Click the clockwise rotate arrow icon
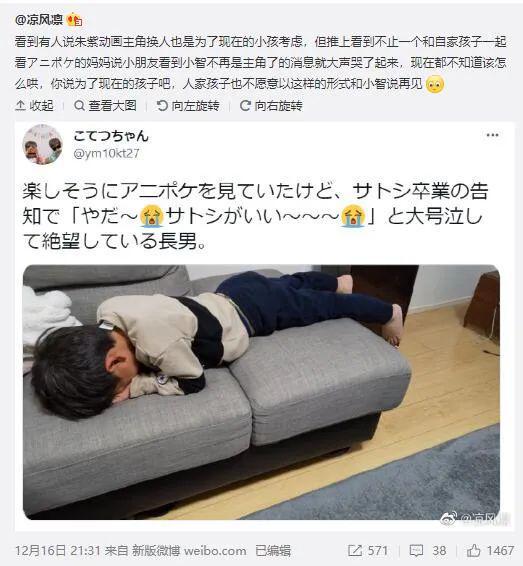This screenshot has width=523, height=566. click(245, 105)
